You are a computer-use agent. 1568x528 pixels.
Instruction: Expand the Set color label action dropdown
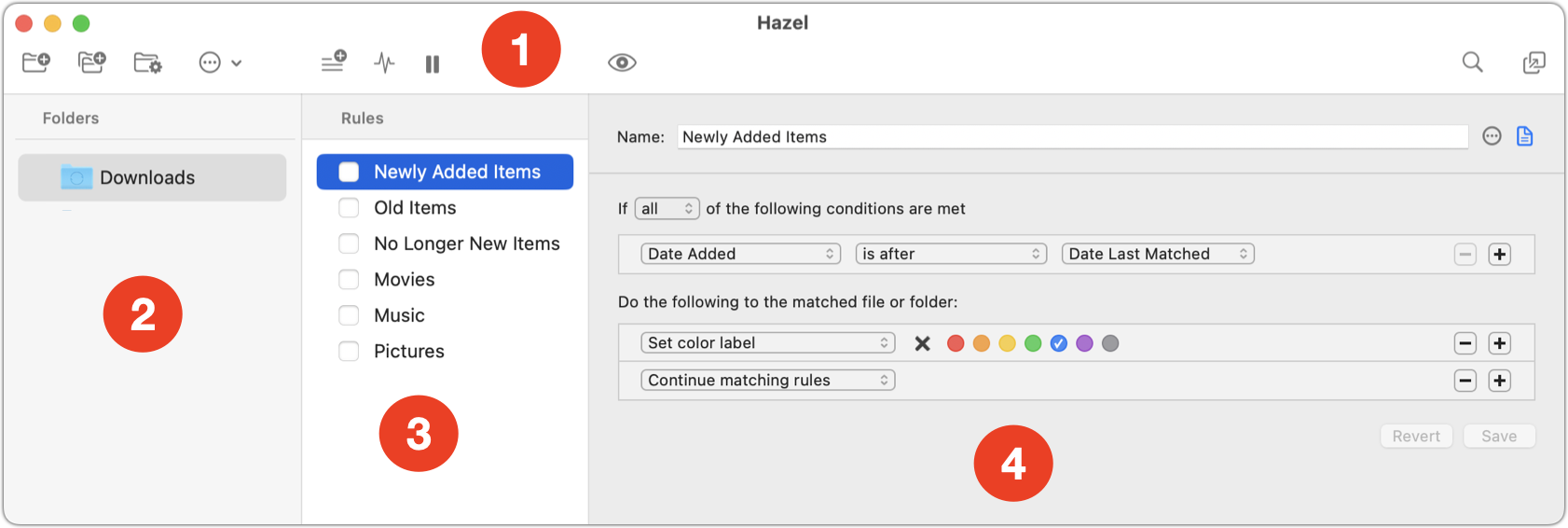pyautogui.click(x=768, y=342)
